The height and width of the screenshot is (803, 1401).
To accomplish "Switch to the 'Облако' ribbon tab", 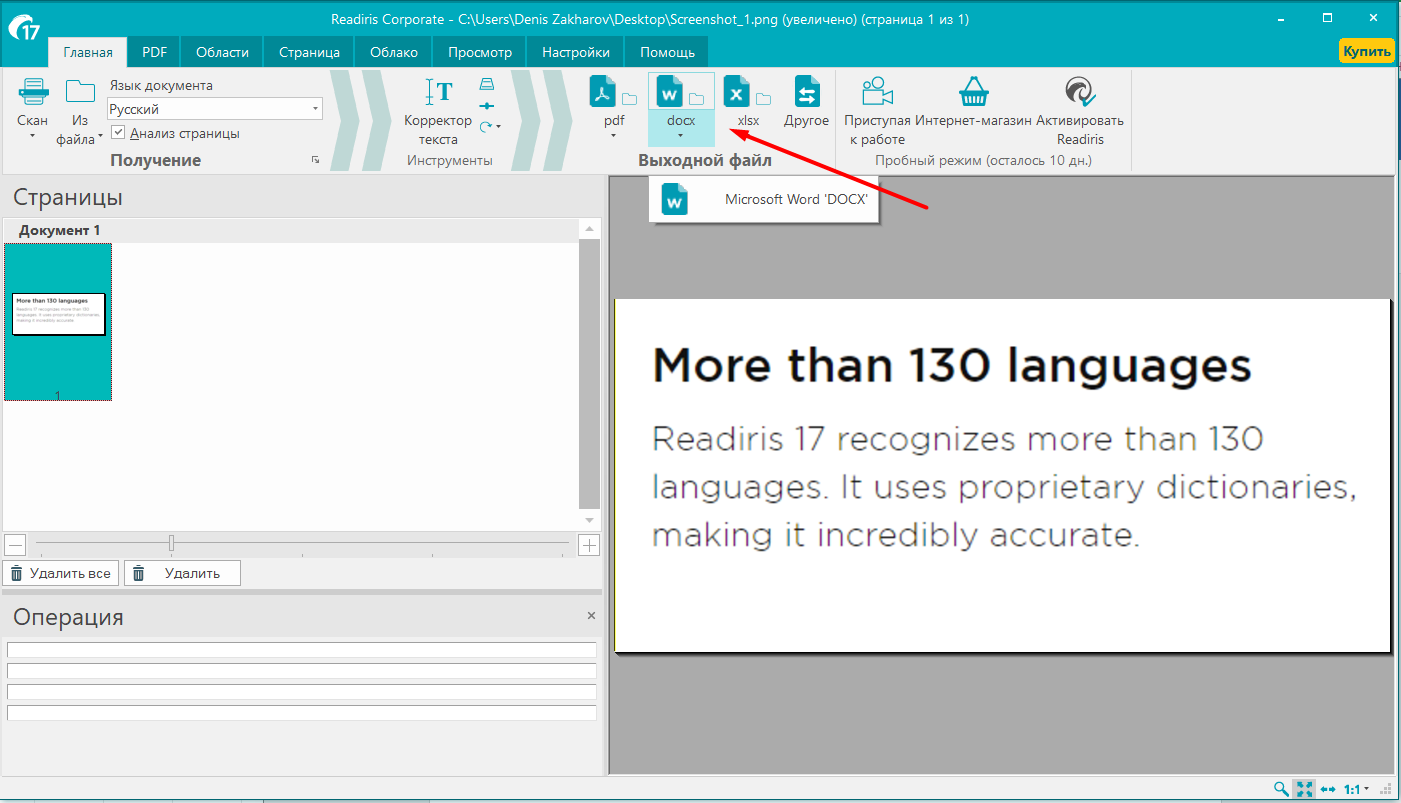I will [x=393, y=53].
